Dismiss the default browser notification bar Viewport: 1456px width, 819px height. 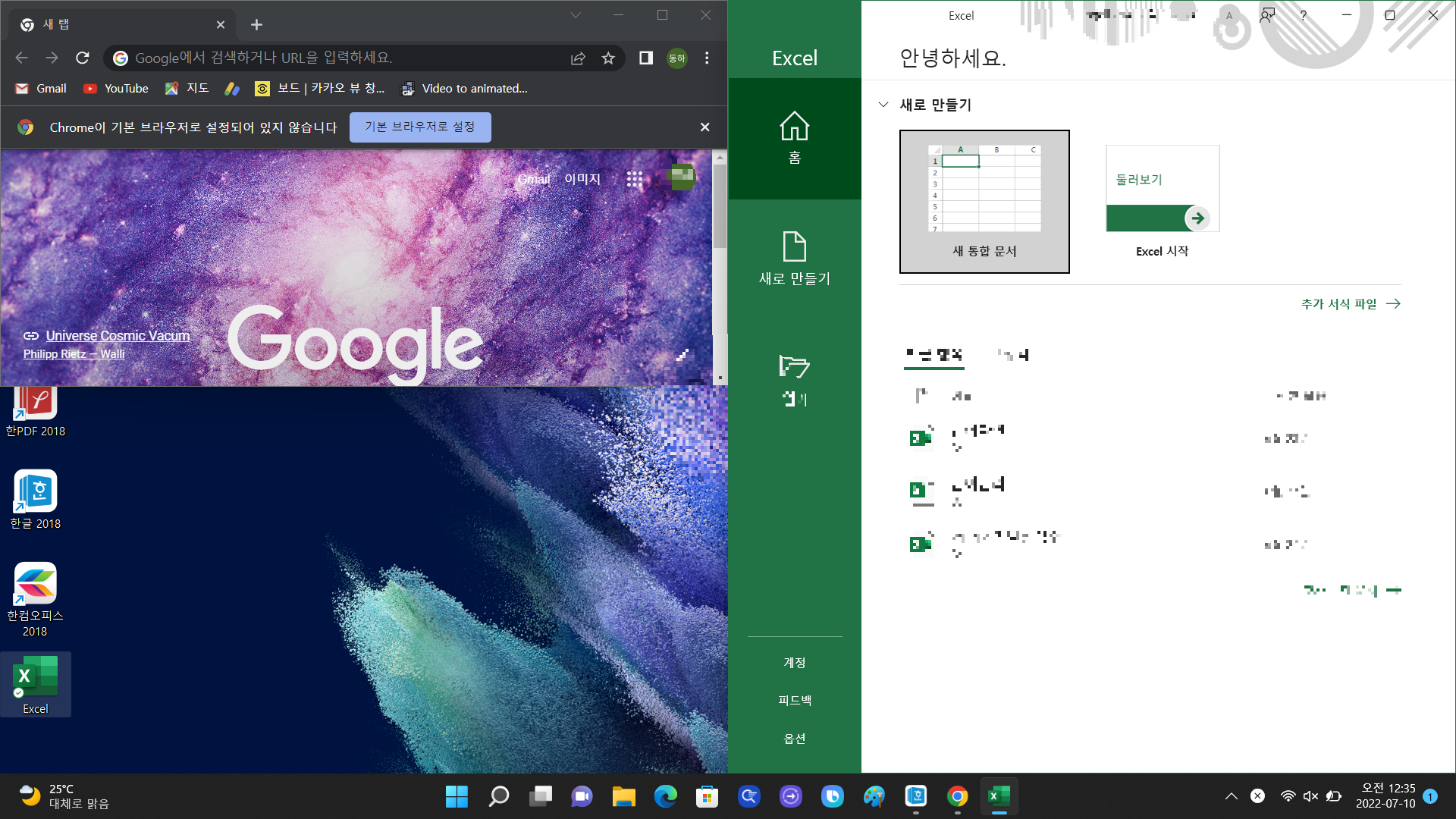[x=704, y=127]
